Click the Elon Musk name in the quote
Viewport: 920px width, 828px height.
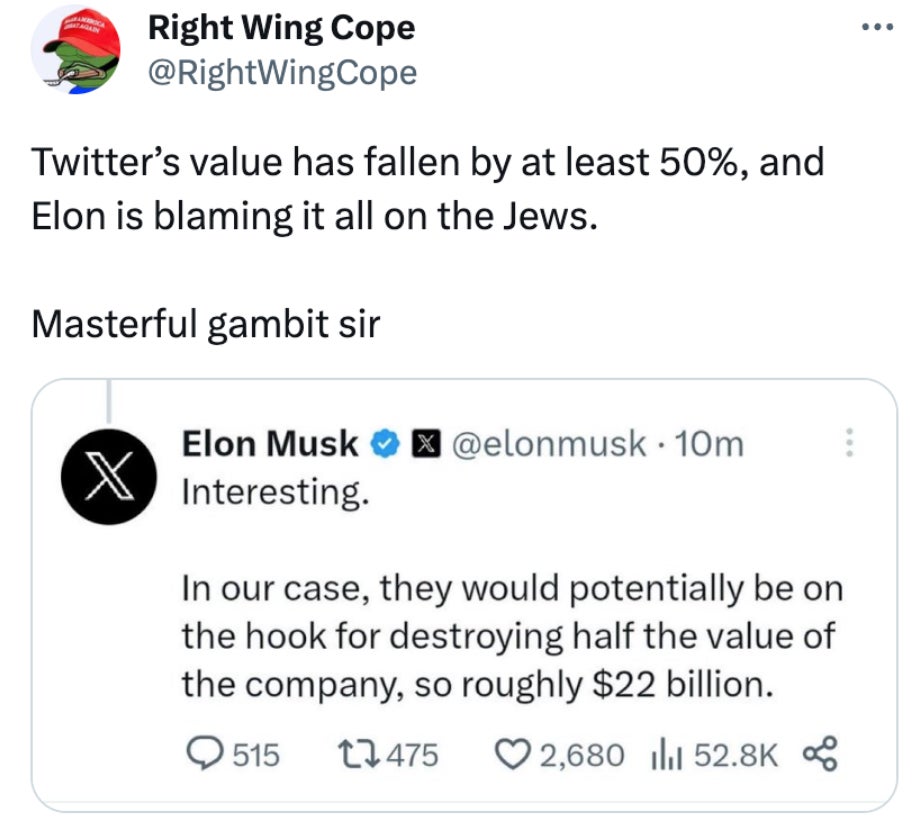click(270, 444)
